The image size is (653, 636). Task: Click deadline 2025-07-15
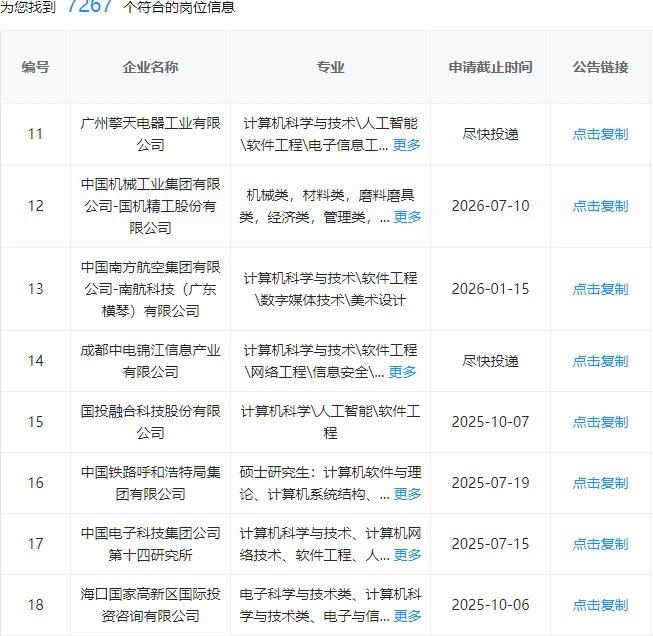491,544
